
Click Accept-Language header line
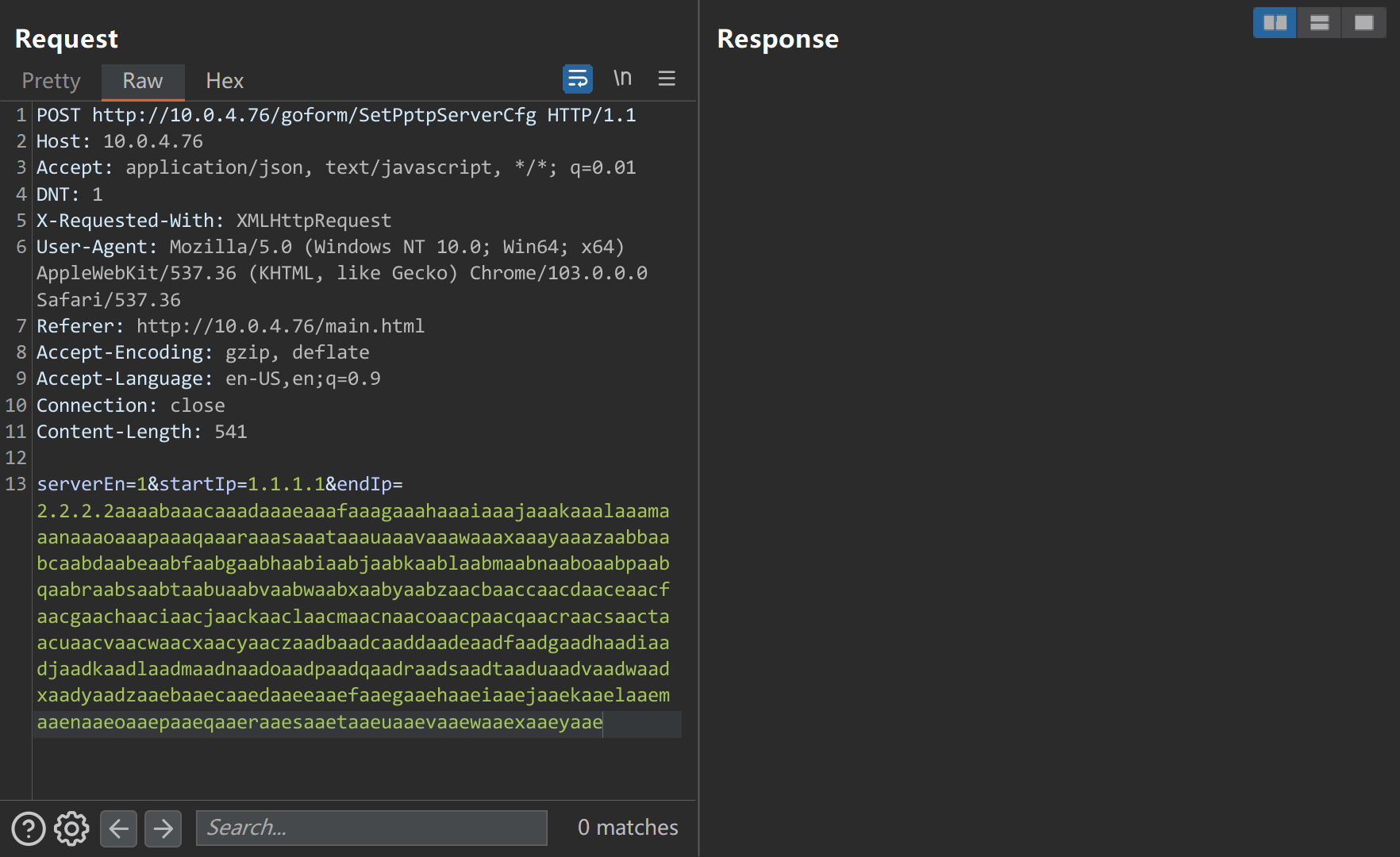click(x=209, y=379)
